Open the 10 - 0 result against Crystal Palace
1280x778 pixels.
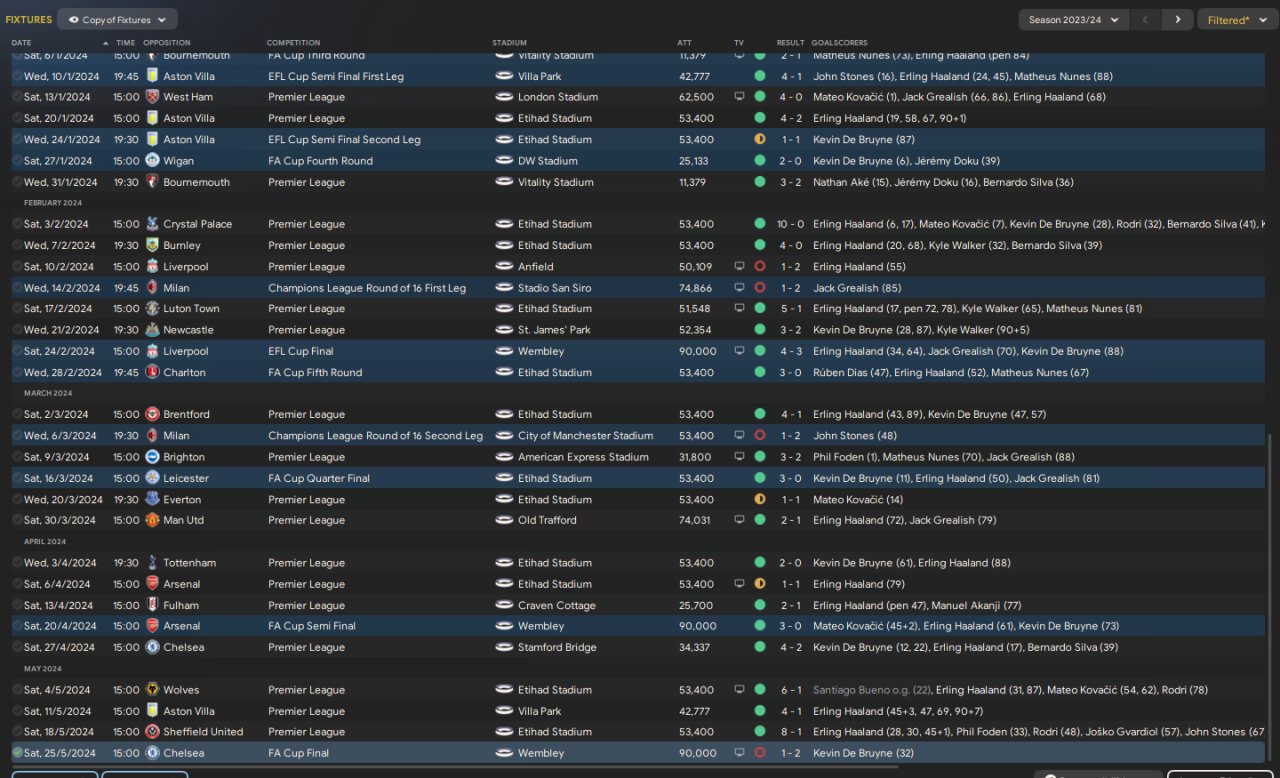[x=789, y=224]
